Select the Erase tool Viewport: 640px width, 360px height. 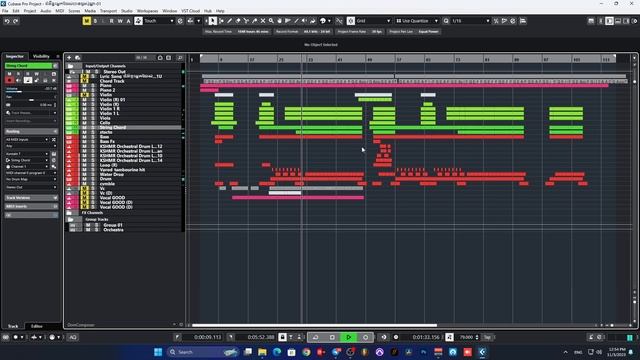238,21
